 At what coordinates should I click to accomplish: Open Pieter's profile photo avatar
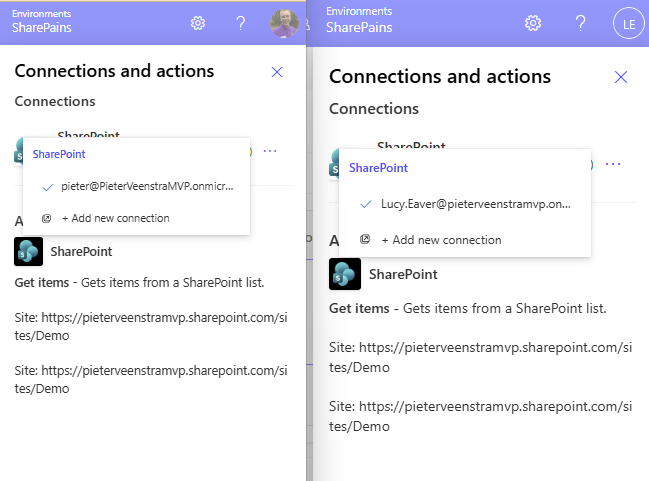click(x=284, y=23)
